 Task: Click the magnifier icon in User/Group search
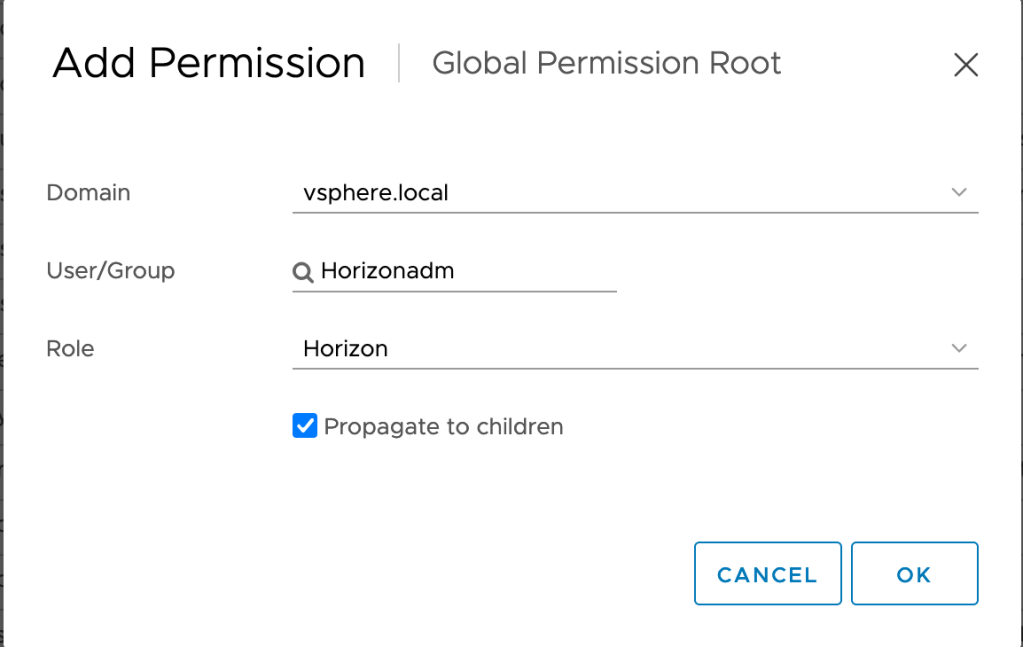[303, 271]
